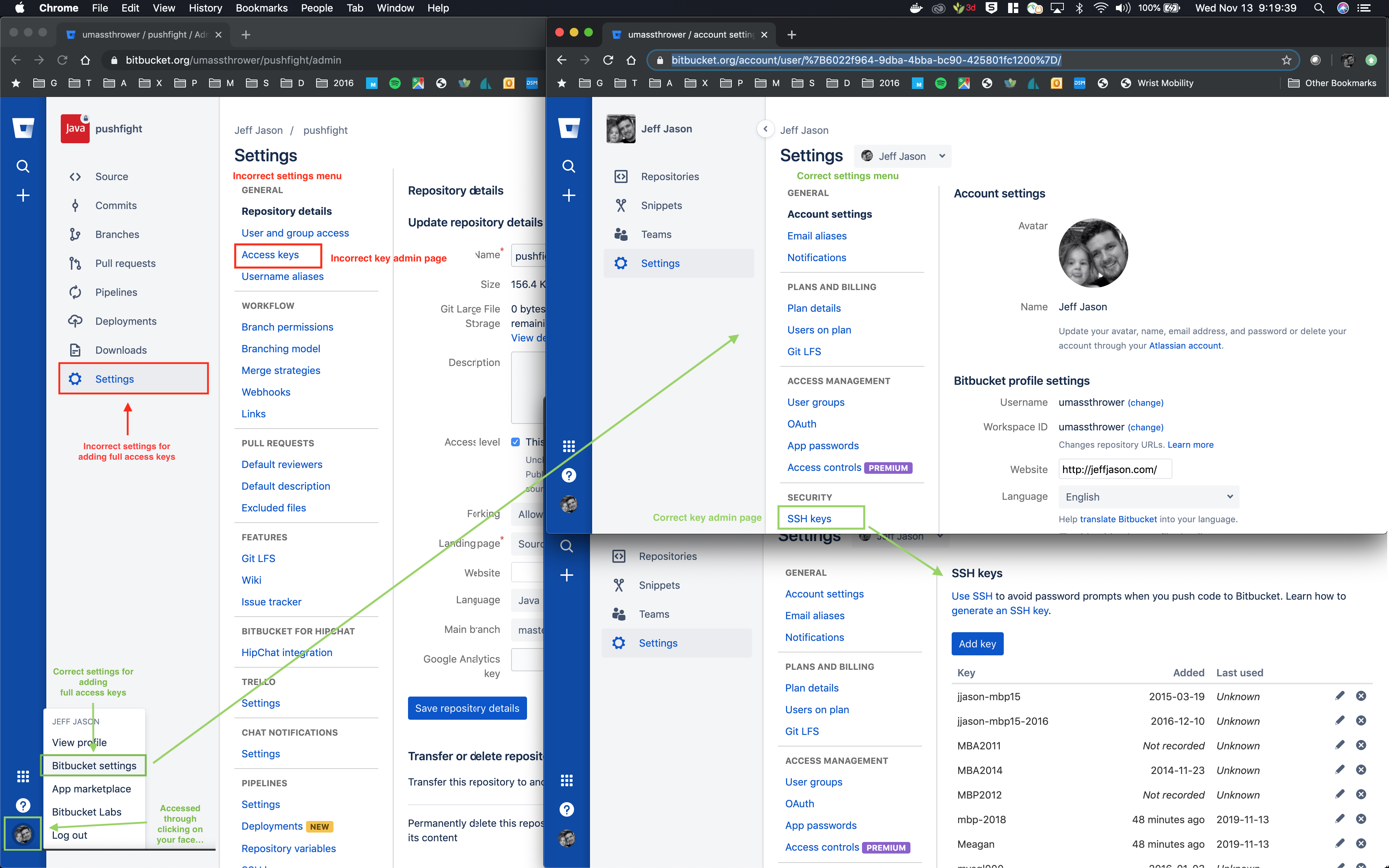Click the Commits icon in pushfight nav

[x=75, y=205]
